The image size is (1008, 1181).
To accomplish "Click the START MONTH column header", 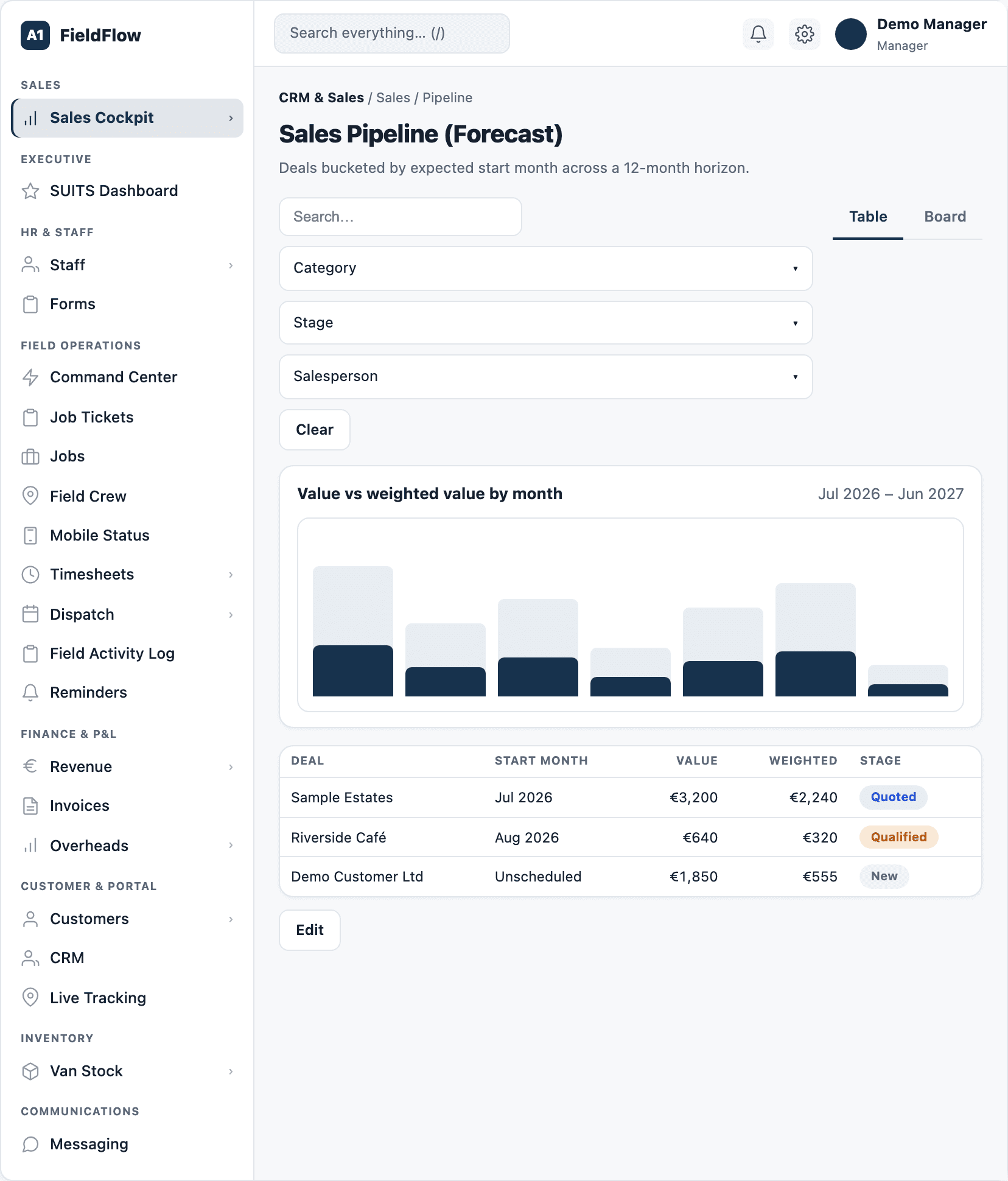I will point(541,761).
